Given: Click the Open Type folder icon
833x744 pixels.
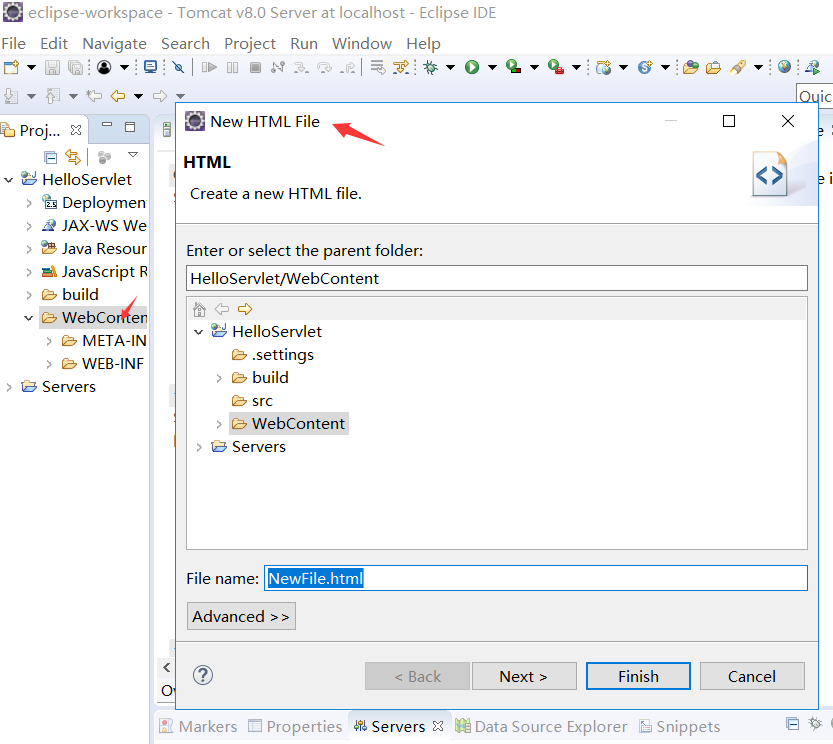Looking at the screenshot, I should tap(691, 67).
